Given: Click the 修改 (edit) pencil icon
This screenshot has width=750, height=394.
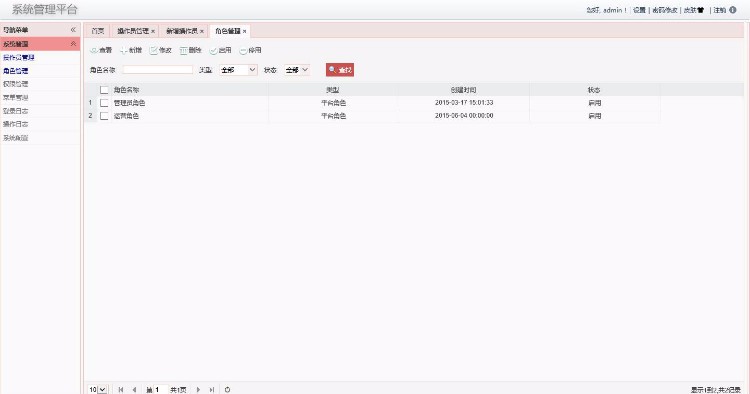Looking at the screenshot, I should coord(154,50).
